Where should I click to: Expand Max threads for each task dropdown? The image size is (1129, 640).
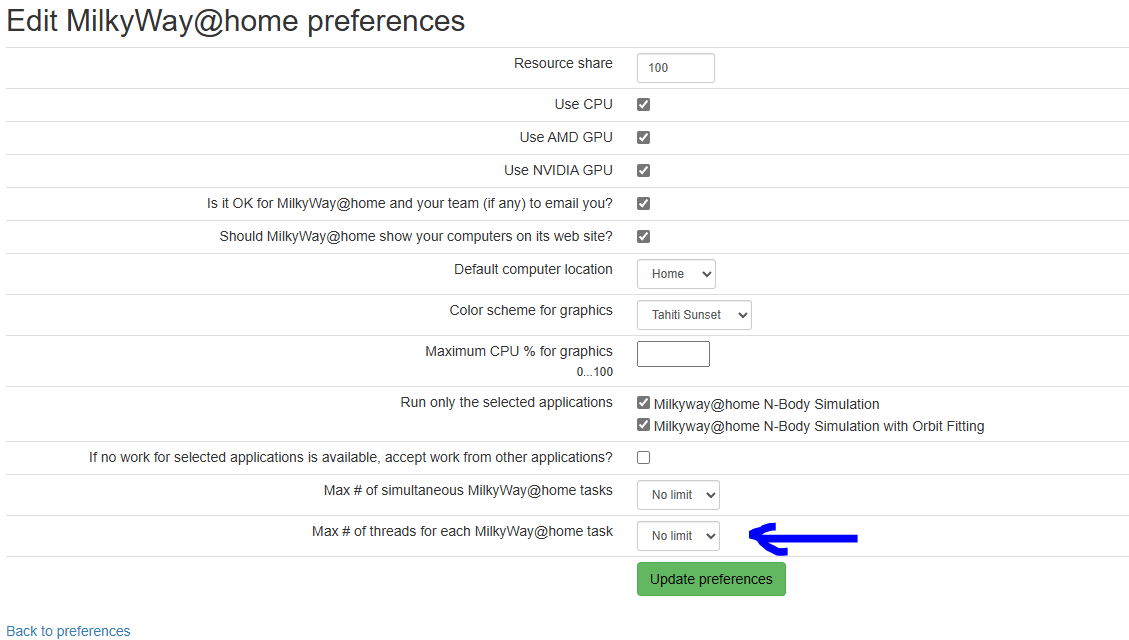(x=678, y=536)
